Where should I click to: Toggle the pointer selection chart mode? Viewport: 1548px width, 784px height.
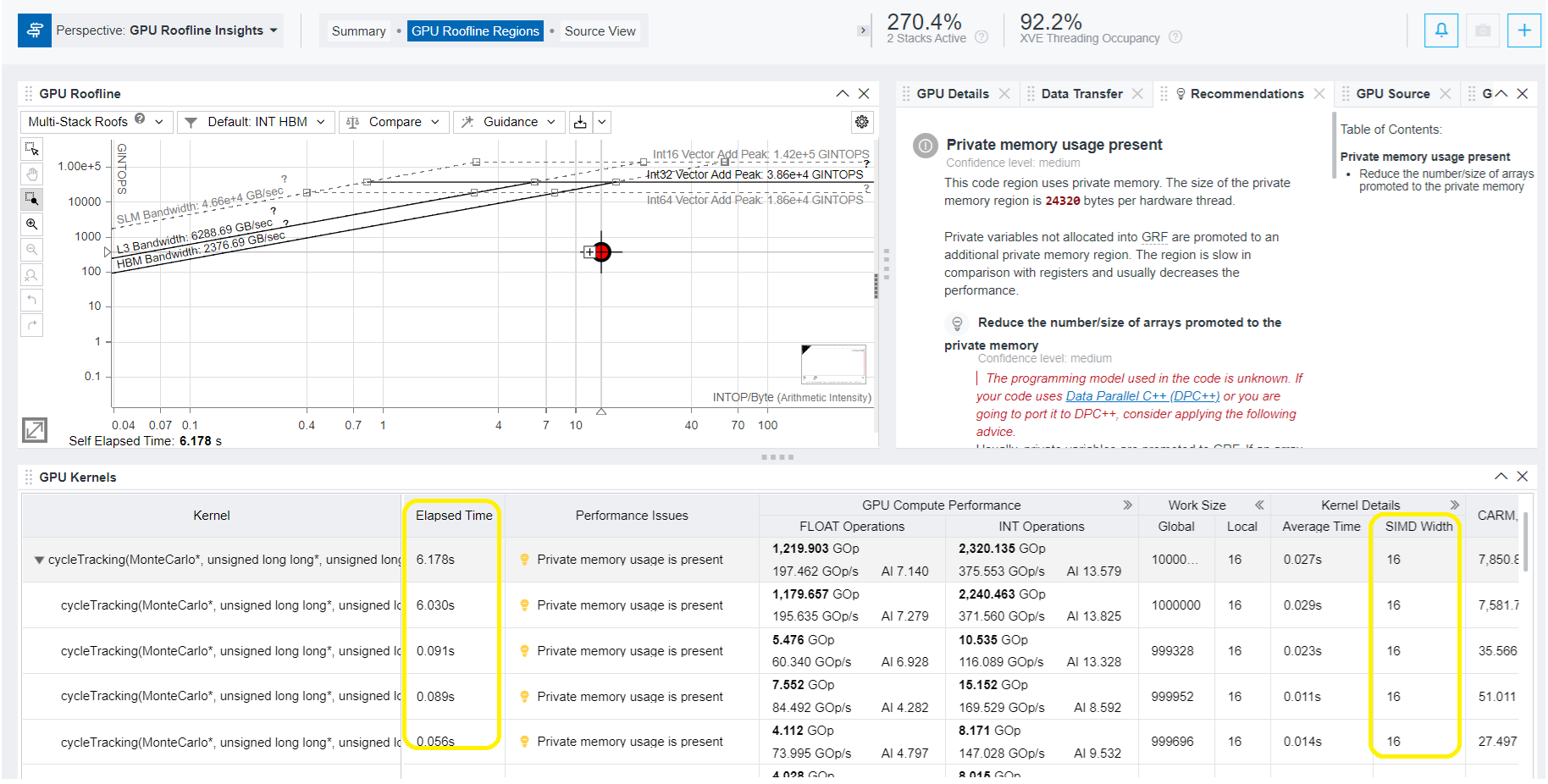point(31,149)
